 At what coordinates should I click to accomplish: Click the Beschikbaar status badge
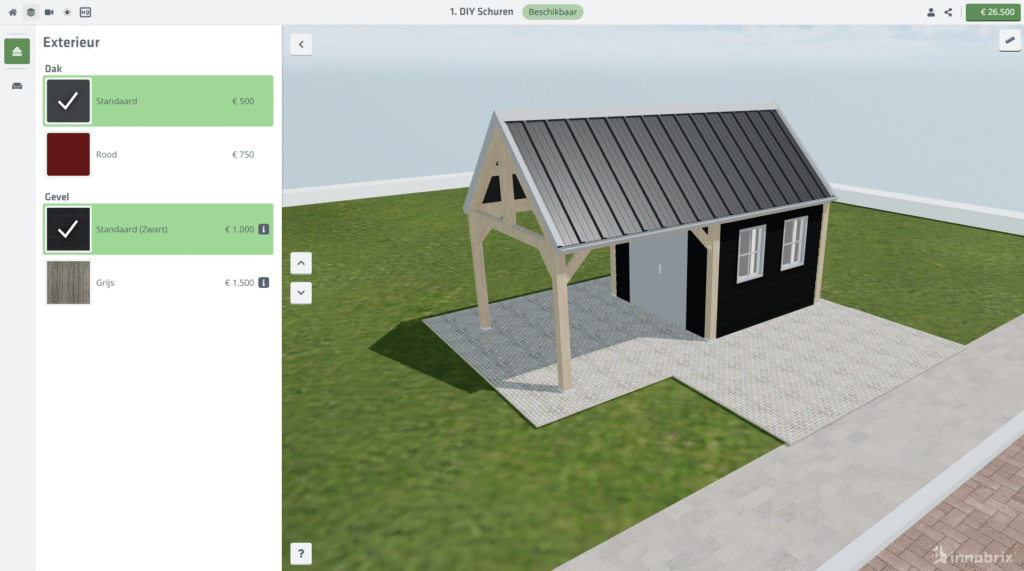click(552, 12)
